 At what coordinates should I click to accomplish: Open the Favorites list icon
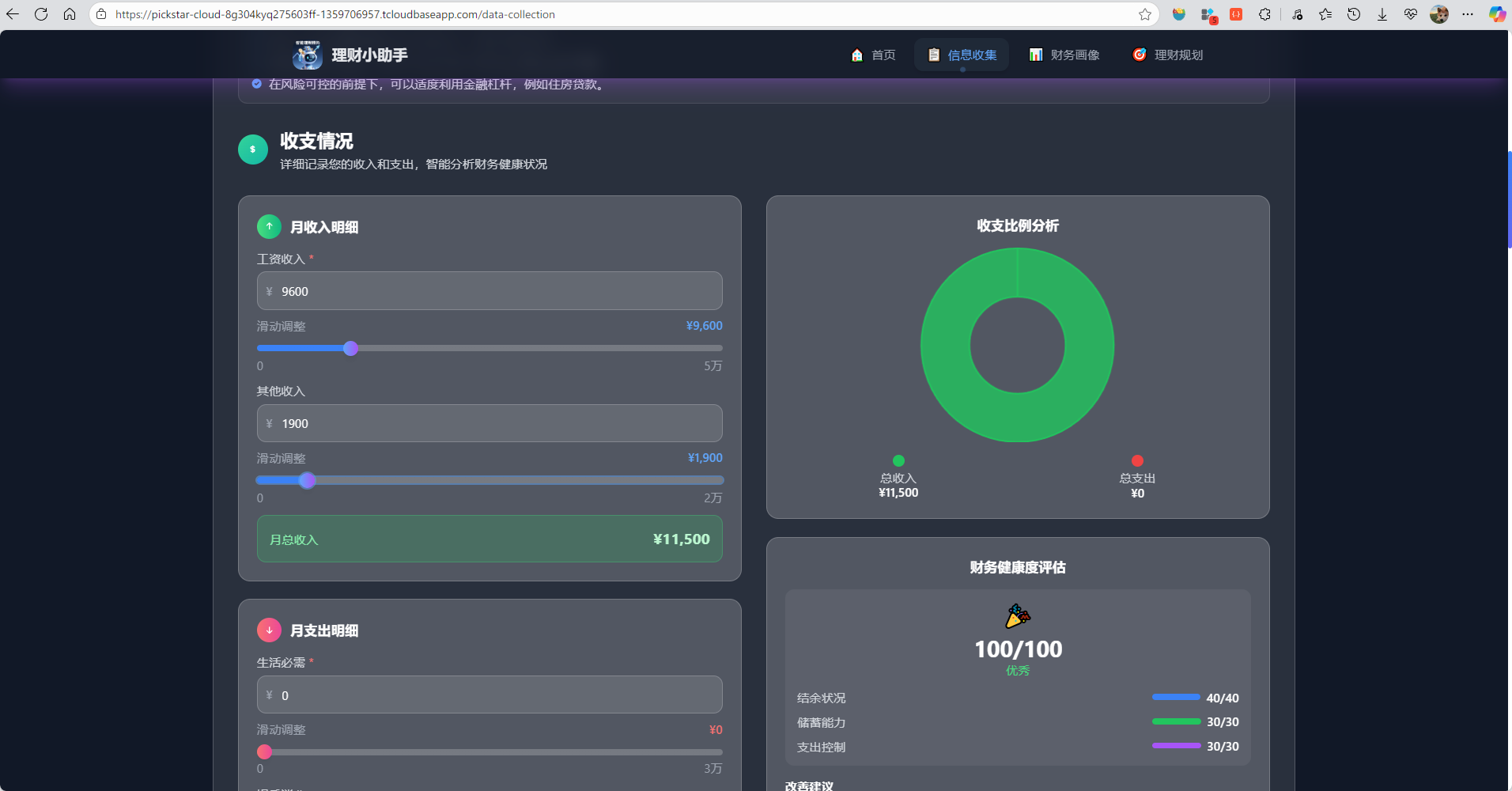tap(1325, 14)
